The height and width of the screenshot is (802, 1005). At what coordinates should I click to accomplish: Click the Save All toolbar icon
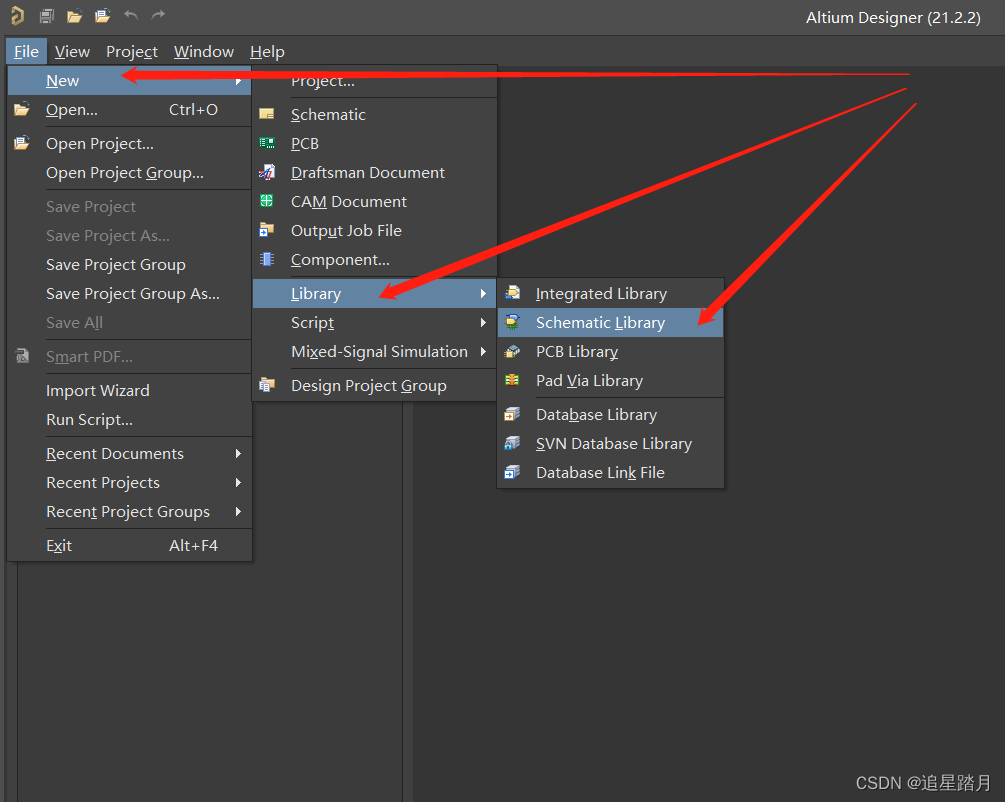pyautogui.click(x=46, y=16)
